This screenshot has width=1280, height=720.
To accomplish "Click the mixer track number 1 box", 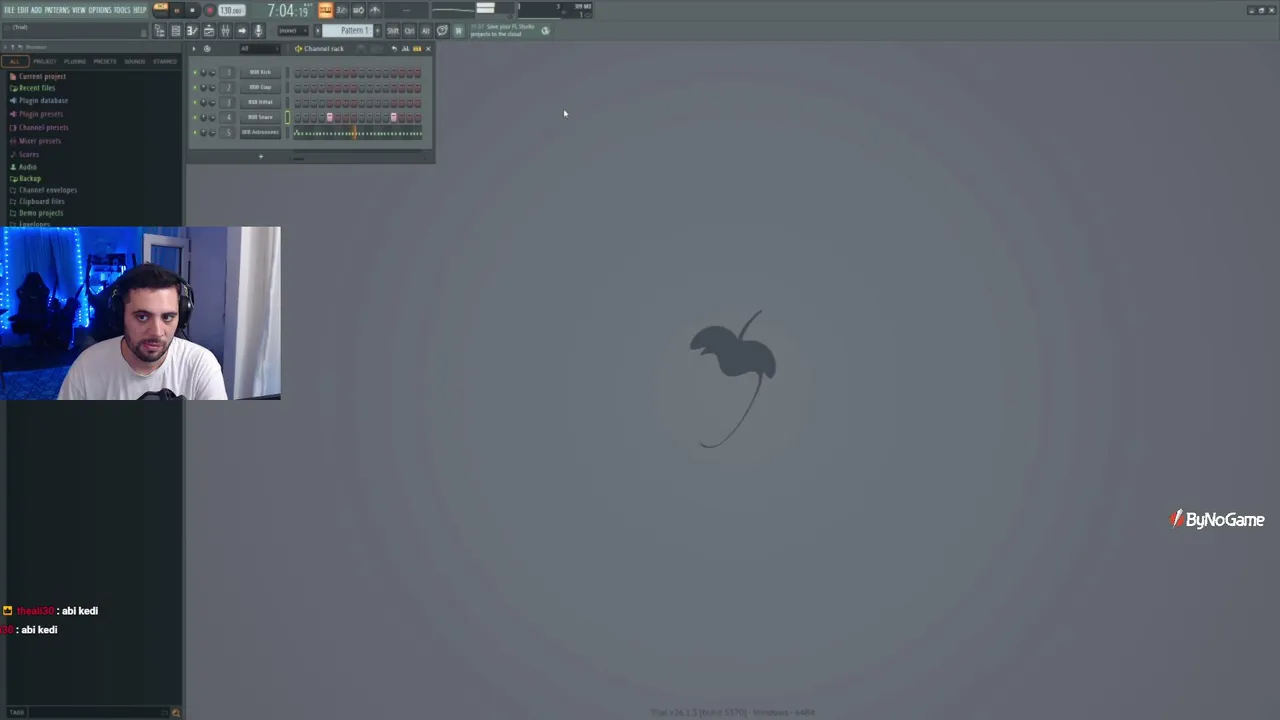I will click(228, 72).
